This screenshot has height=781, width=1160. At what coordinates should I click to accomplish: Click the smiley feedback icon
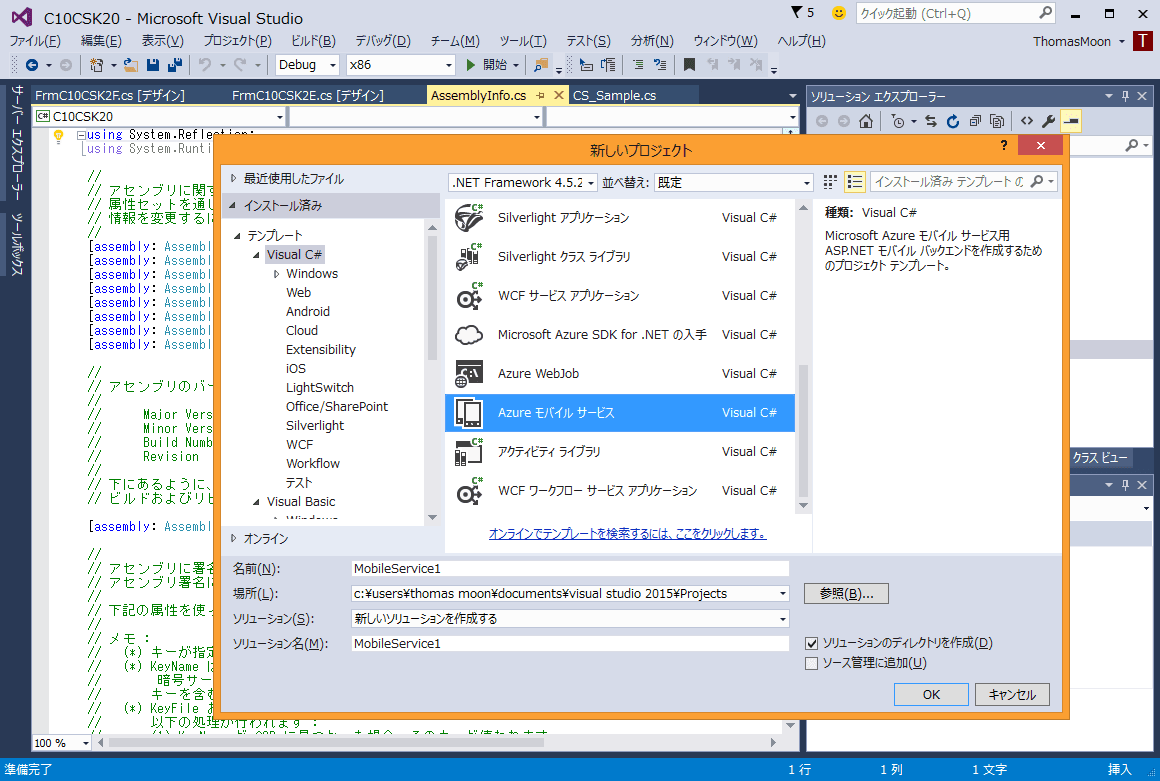coord(838,13)
